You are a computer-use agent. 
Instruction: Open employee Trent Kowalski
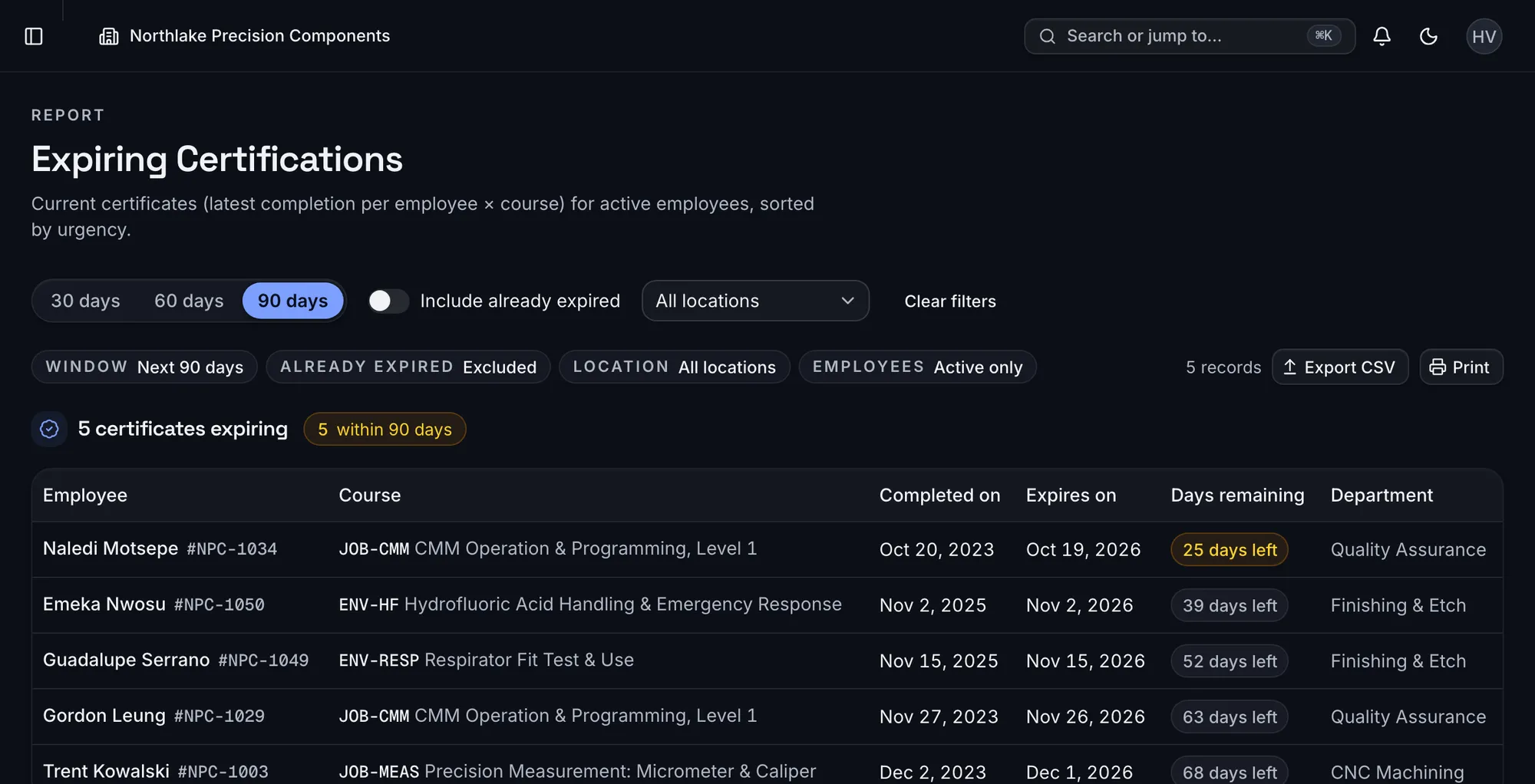coord(106,771)
